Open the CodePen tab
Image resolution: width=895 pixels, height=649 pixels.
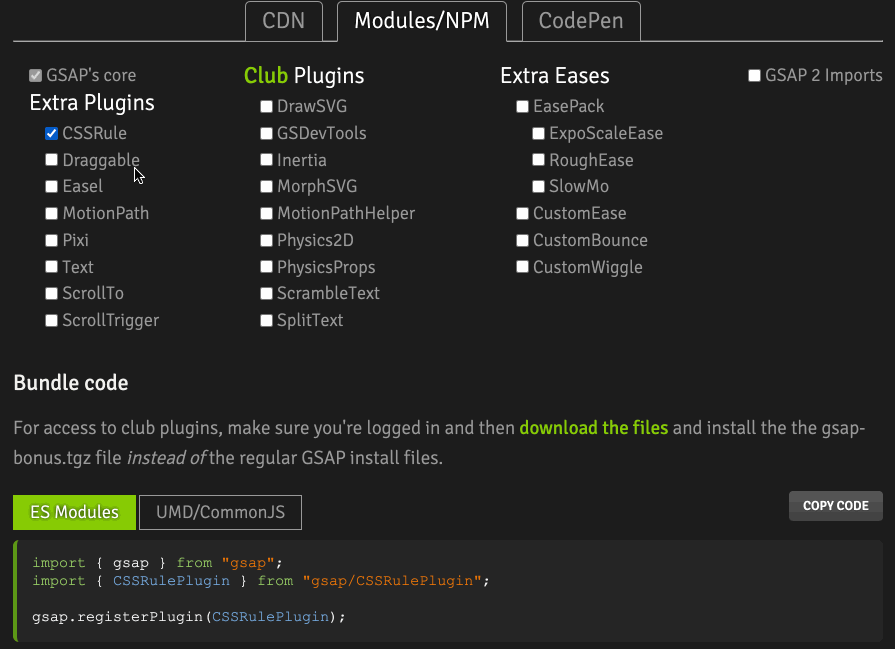coord(581,21)
